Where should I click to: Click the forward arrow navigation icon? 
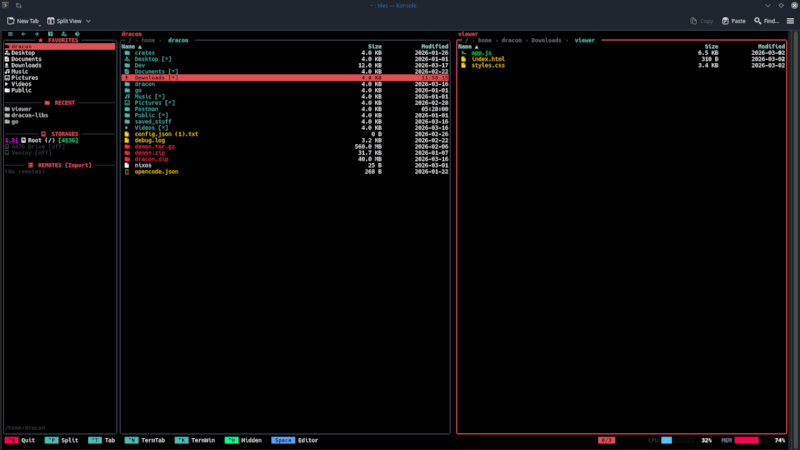(x=37, y=34)
